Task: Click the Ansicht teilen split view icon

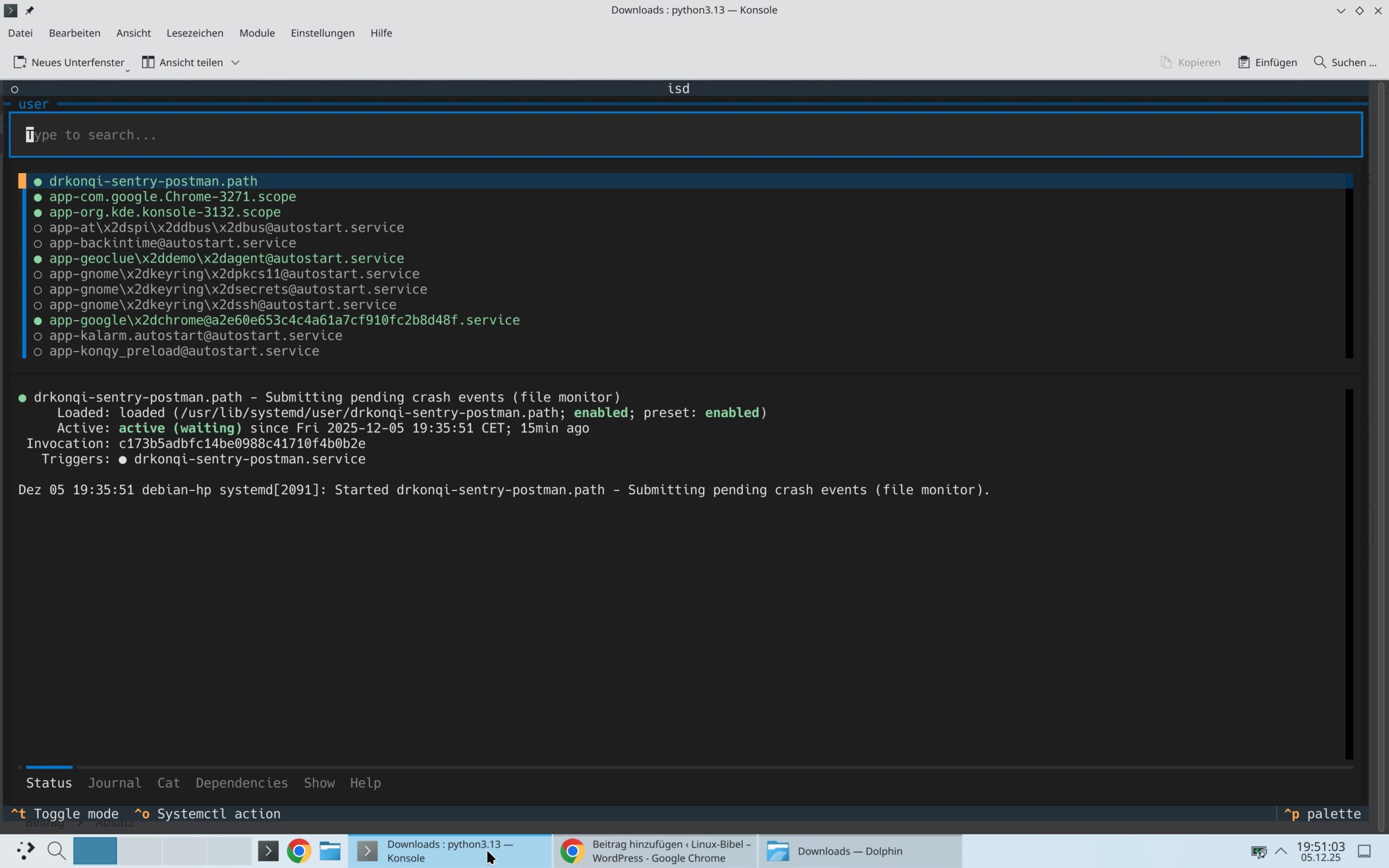Action: tap(148, 62)
